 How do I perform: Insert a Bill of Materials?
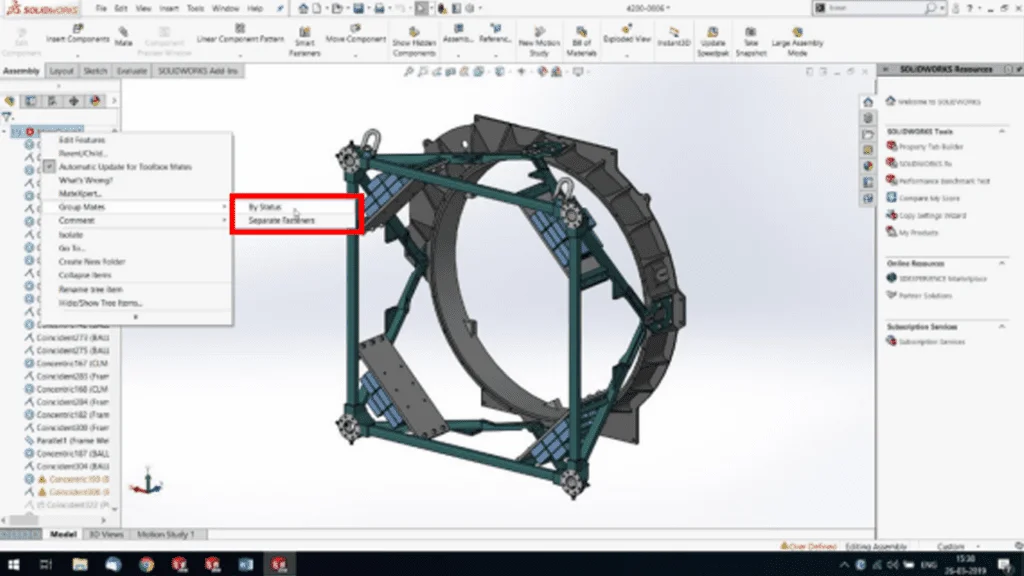click(x=581, y=42)
